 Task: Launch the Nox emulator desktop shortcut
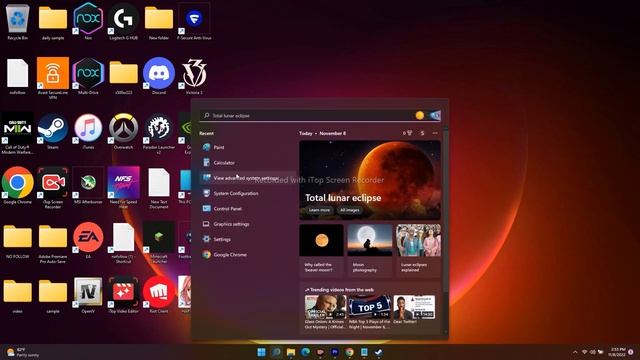88,22
